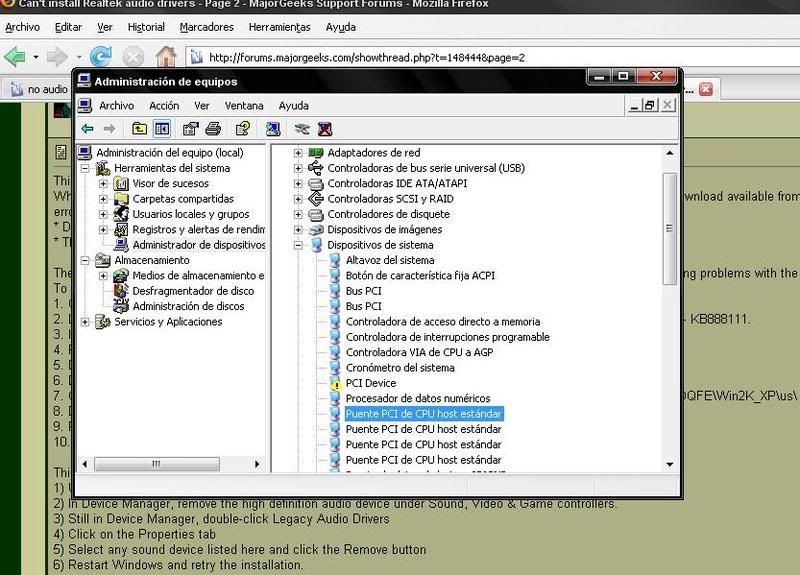Reload the page in Firefox
800x575 pixels.
(101, 56)
